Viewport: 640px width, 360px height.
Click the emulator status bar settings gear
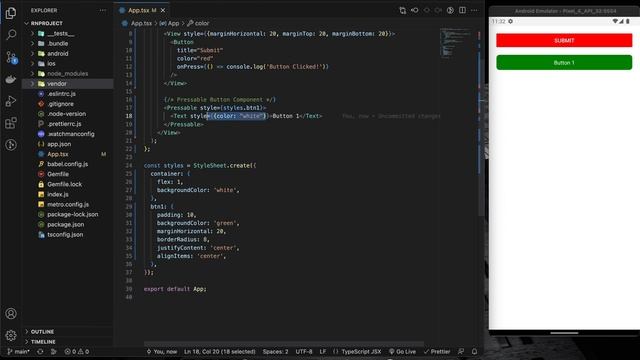pyautogui.click(x=510, y=21)
